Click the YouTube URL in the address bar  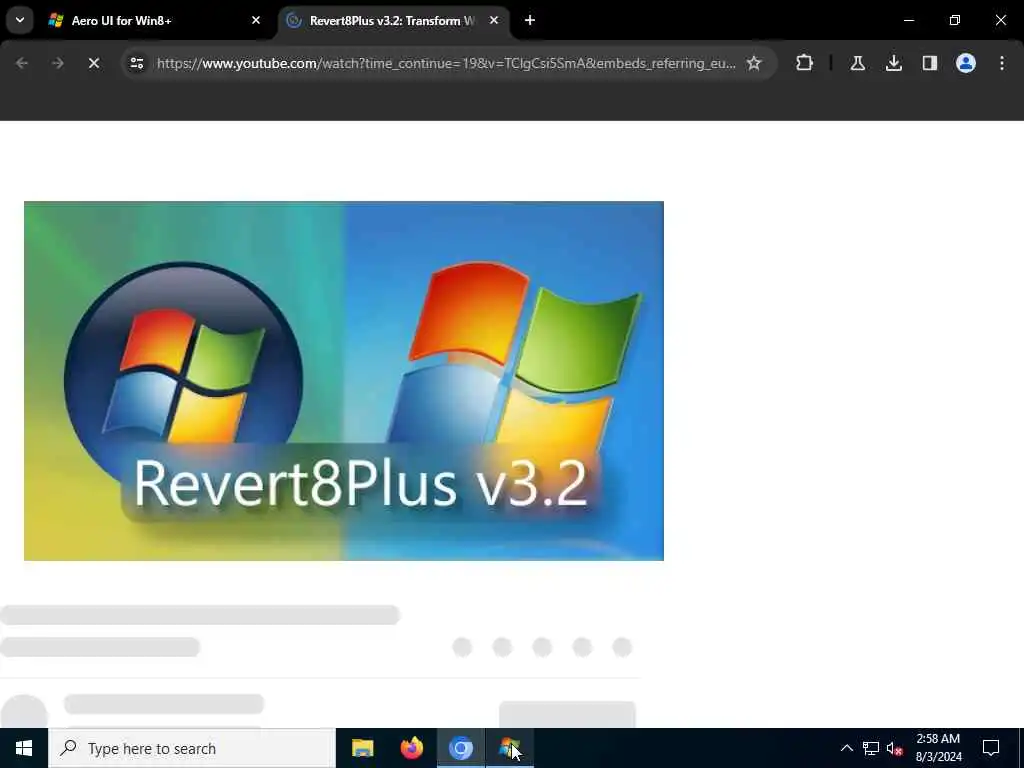447,63
